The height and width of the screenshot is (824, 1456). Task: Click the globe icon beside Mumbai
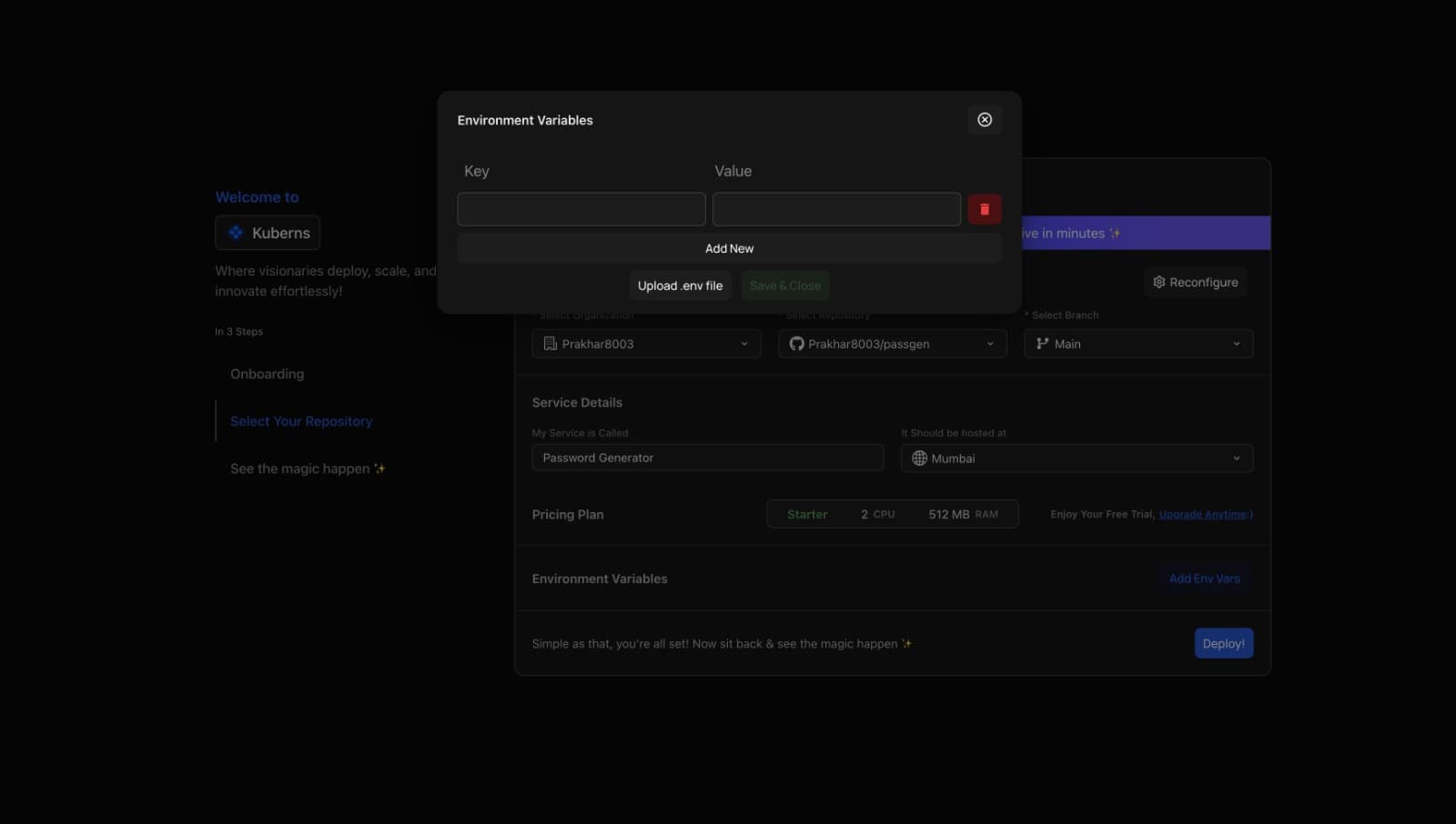tap(919, 457)
